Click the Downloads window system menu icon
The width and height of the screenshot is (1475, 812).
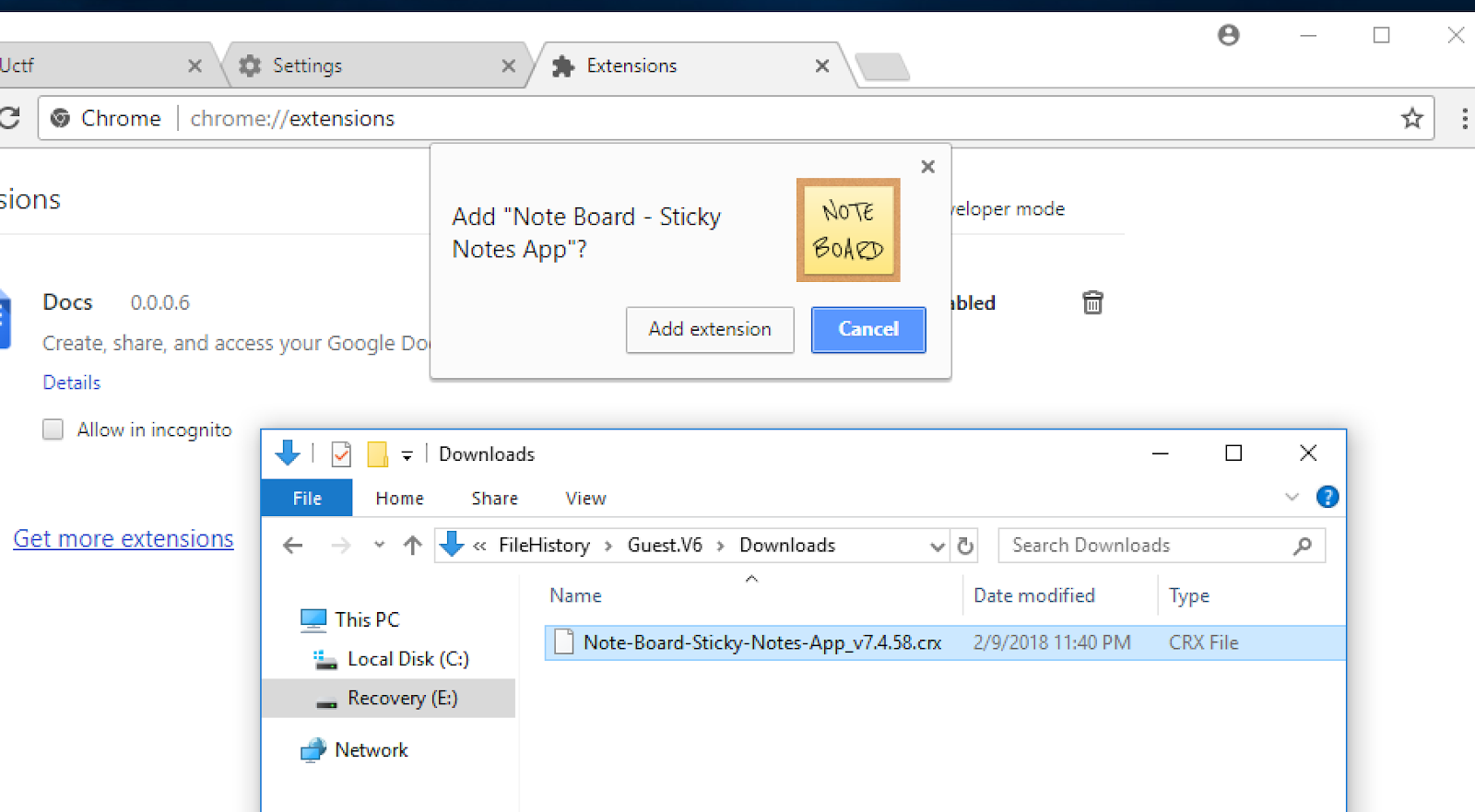click(x=288, y=453)
